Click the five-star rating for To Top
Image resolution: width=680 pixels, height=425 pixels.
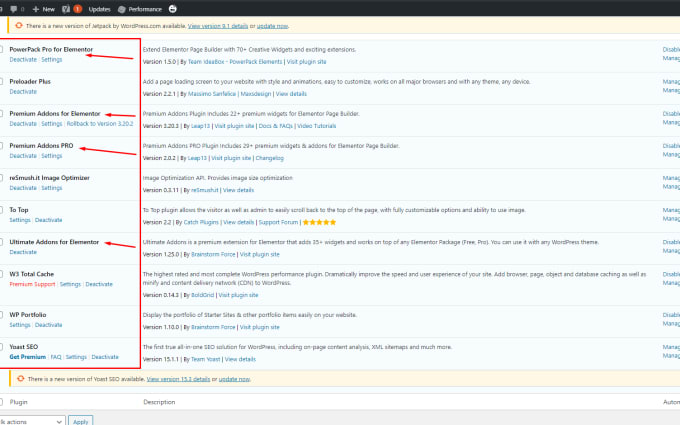click(319, 222)
